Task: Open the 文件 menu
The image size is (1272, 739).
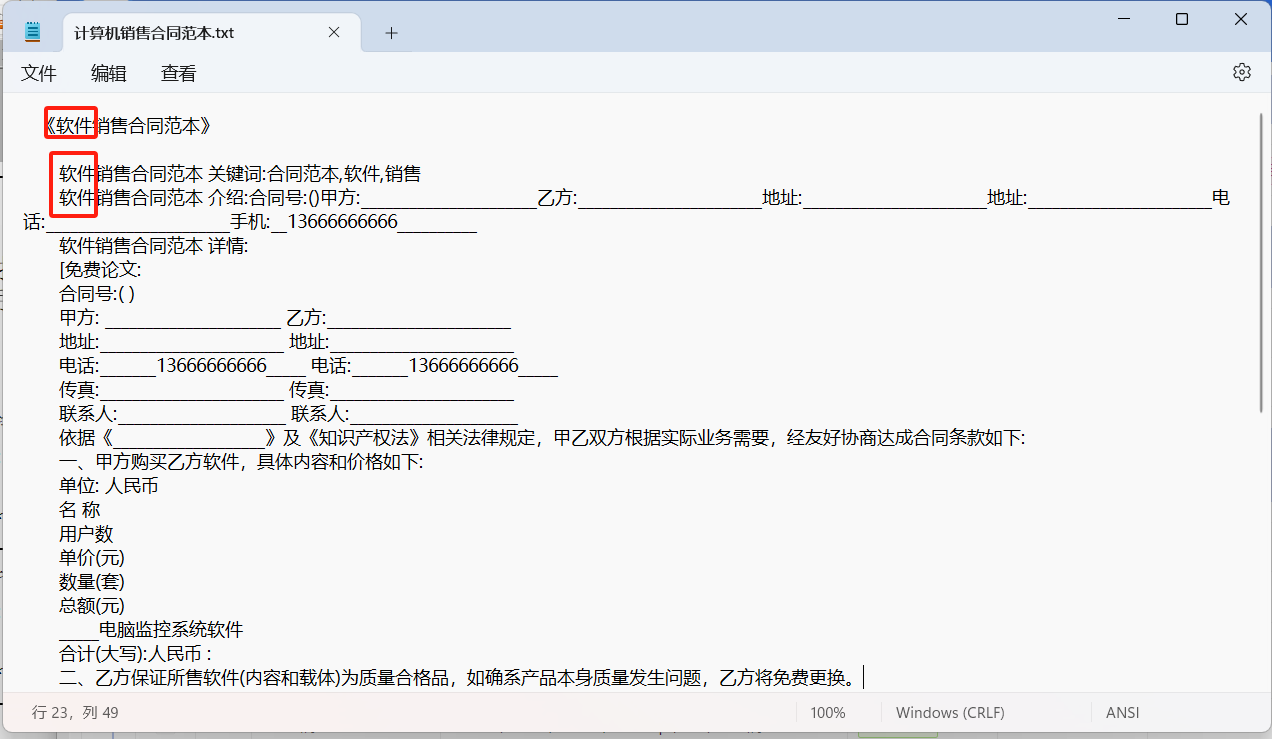Action: [38, 73]
